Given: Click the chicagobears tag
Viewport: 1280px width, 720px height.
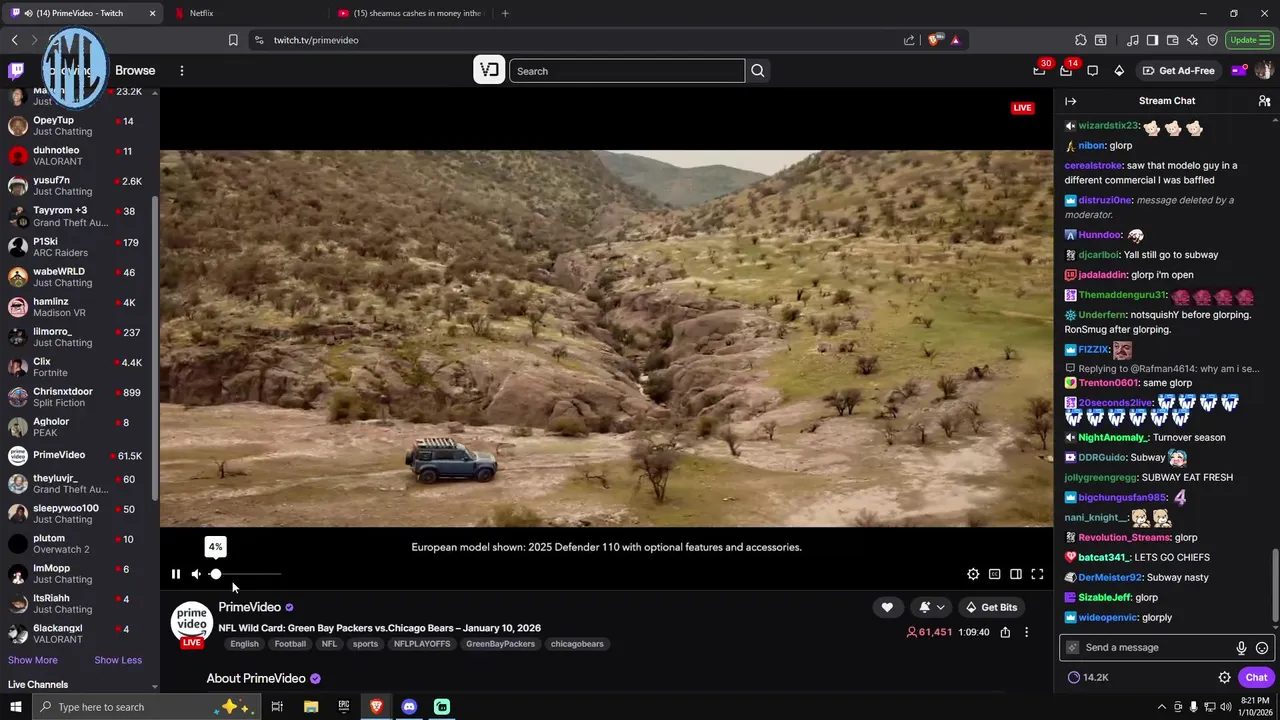Looking at the screenshot, I should [577, 644].
